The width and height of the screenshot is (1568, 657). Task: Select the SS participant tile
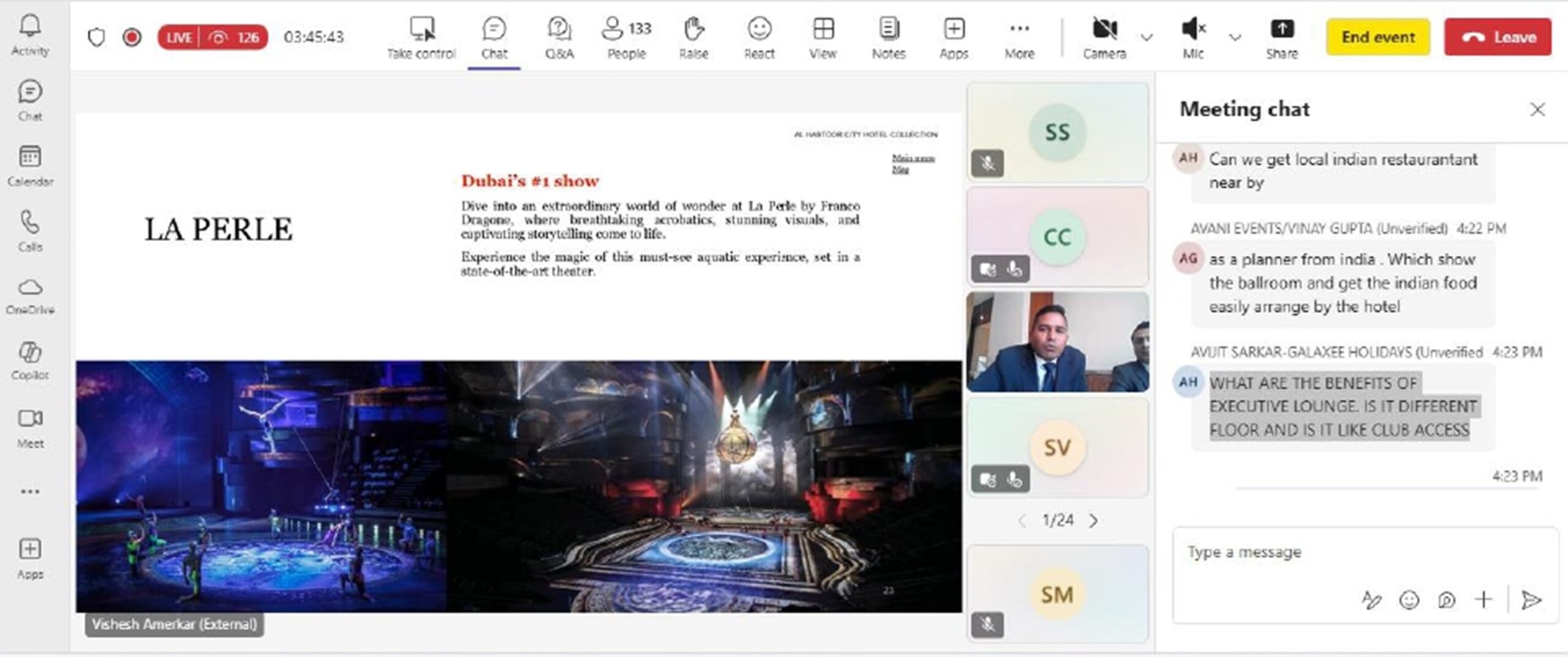1057,132
